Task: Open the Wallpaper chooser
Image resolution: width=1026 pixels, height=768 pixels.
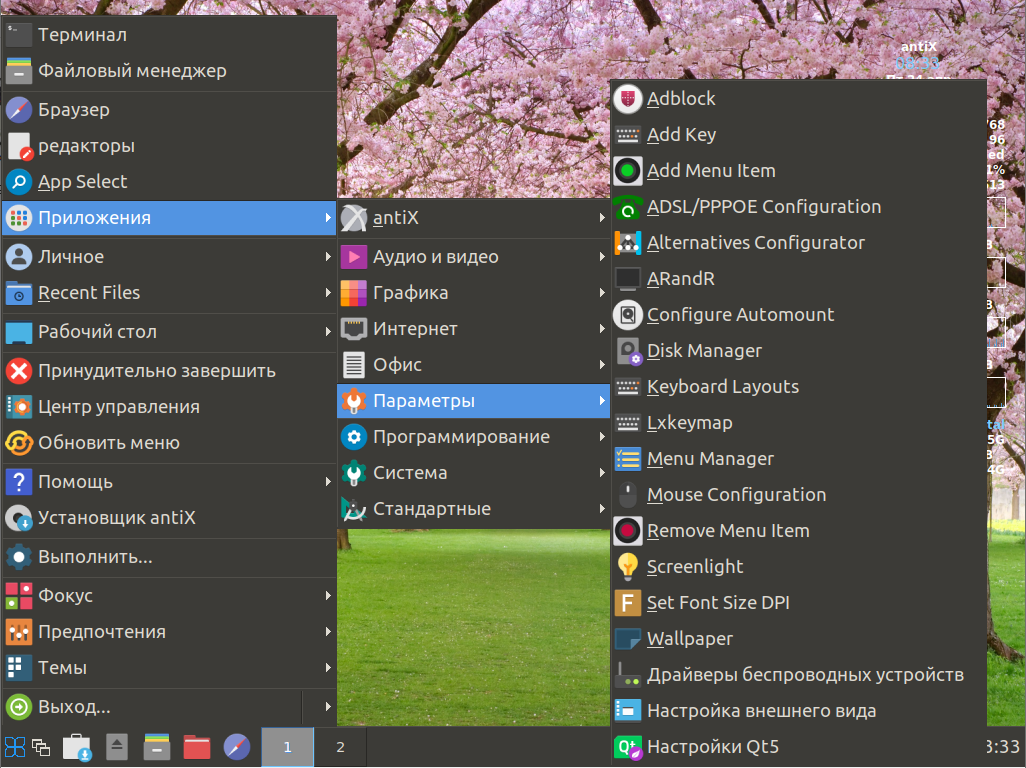Action: tap(798, 638)
